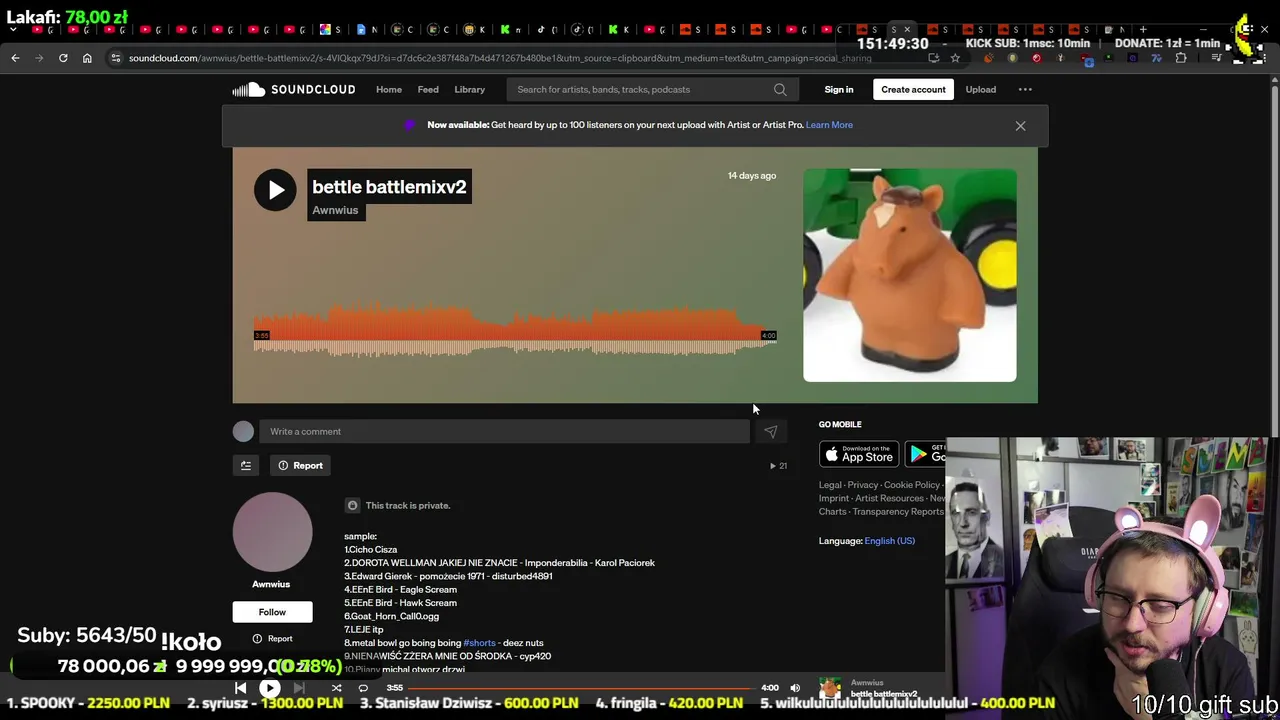The height and width of the screenshot is (720, 1280).
Task: Open Artist Resources footer link
Action: click(889, 498)
